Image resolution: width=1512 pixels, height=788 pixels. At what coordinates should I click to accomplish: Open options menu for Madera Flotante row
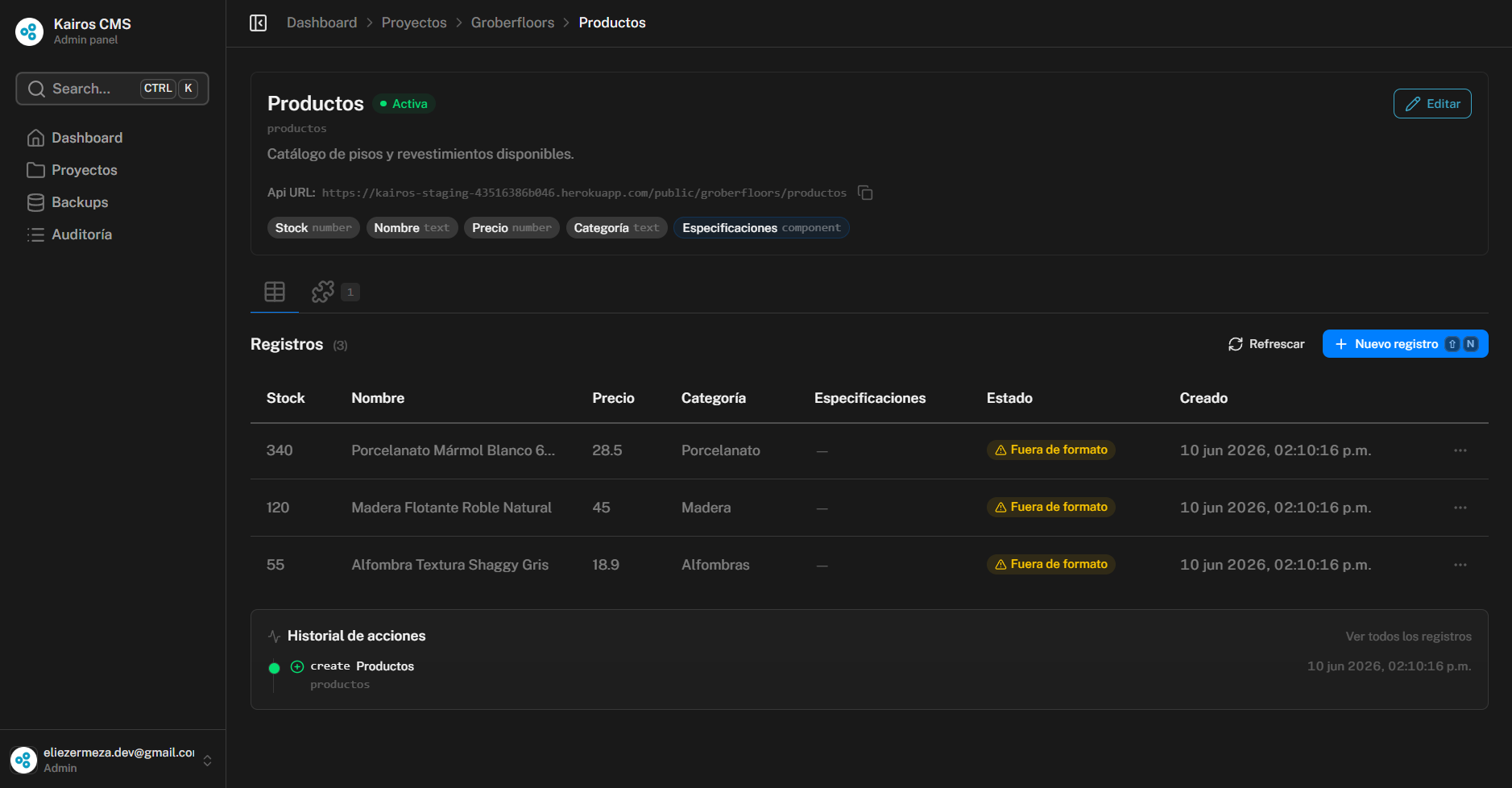[1460, 508]
